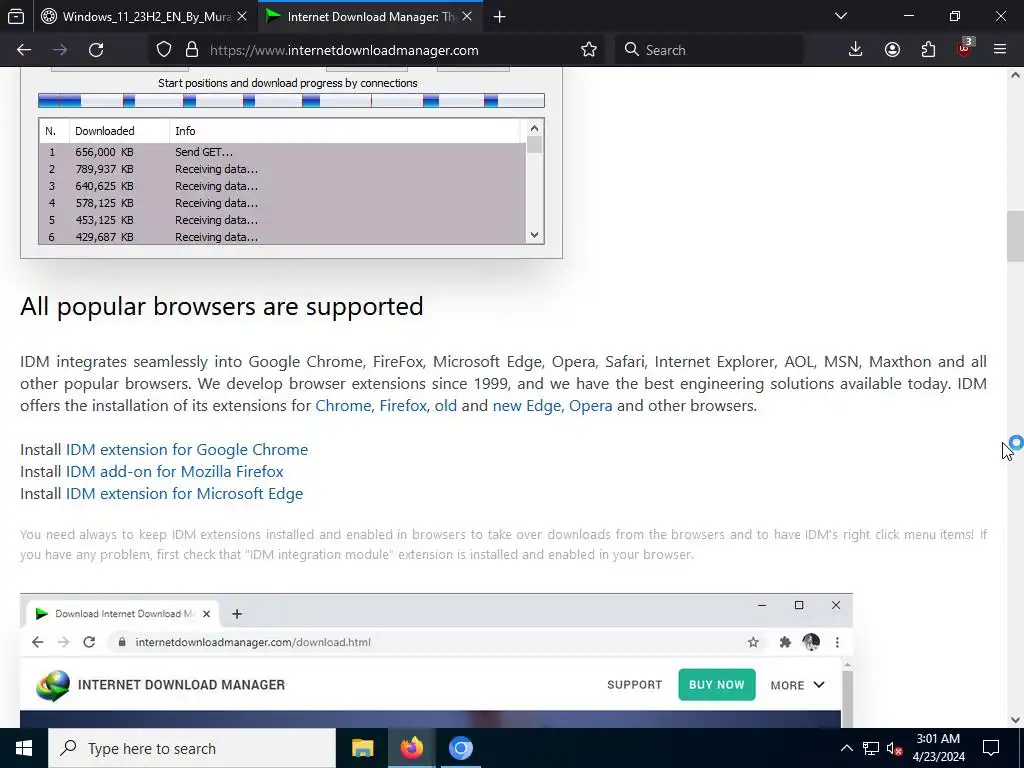Select connection row with 640,625 KB
The height and width of the screenshot is (768, 1024).
[283, 186]
